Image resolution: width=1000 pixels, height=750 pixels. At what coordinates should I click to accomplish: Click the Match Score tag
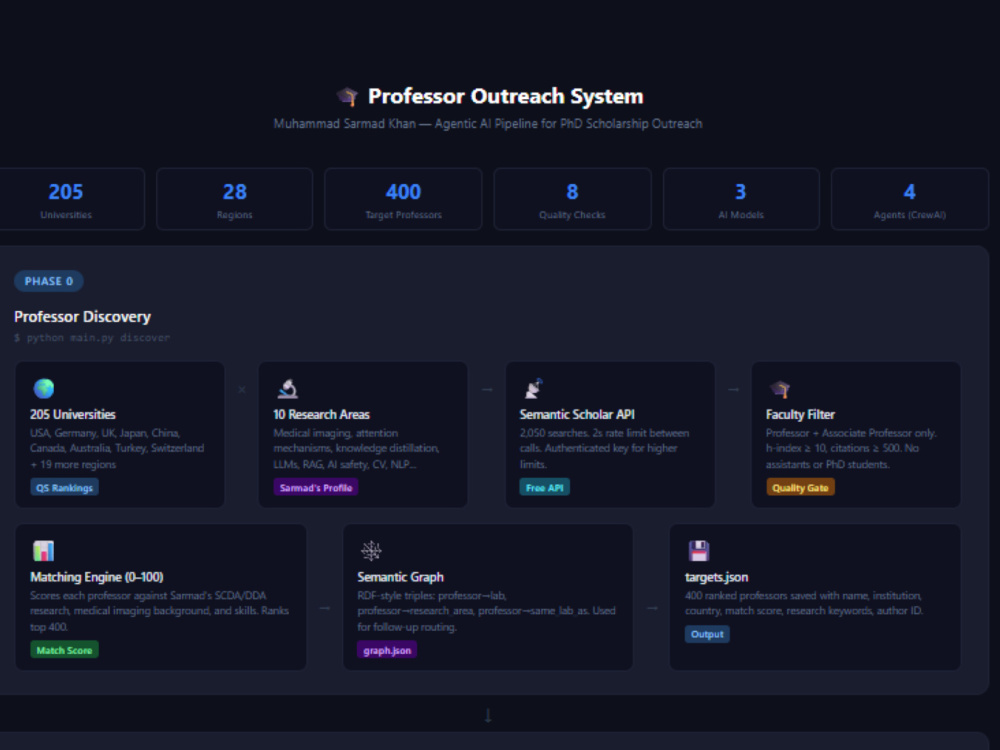tap(64, 650)
